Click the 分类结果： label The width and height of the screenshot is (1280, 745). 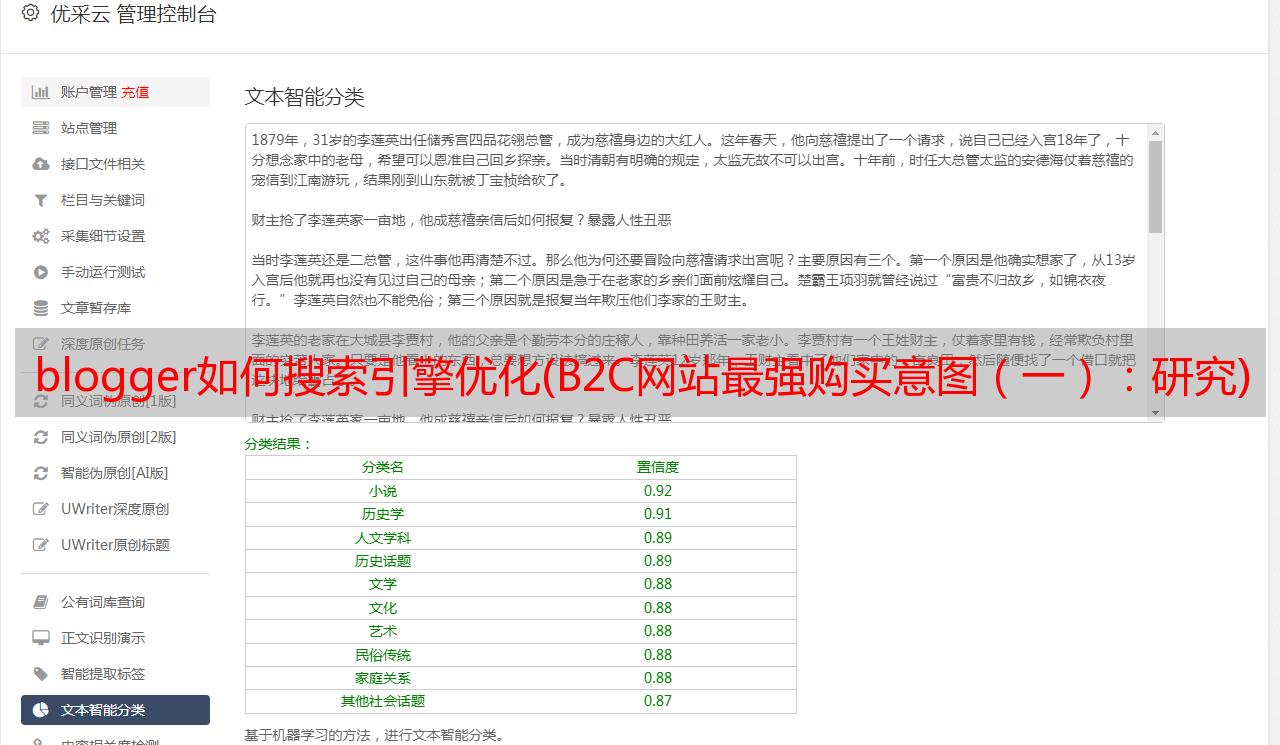(279, 444)
